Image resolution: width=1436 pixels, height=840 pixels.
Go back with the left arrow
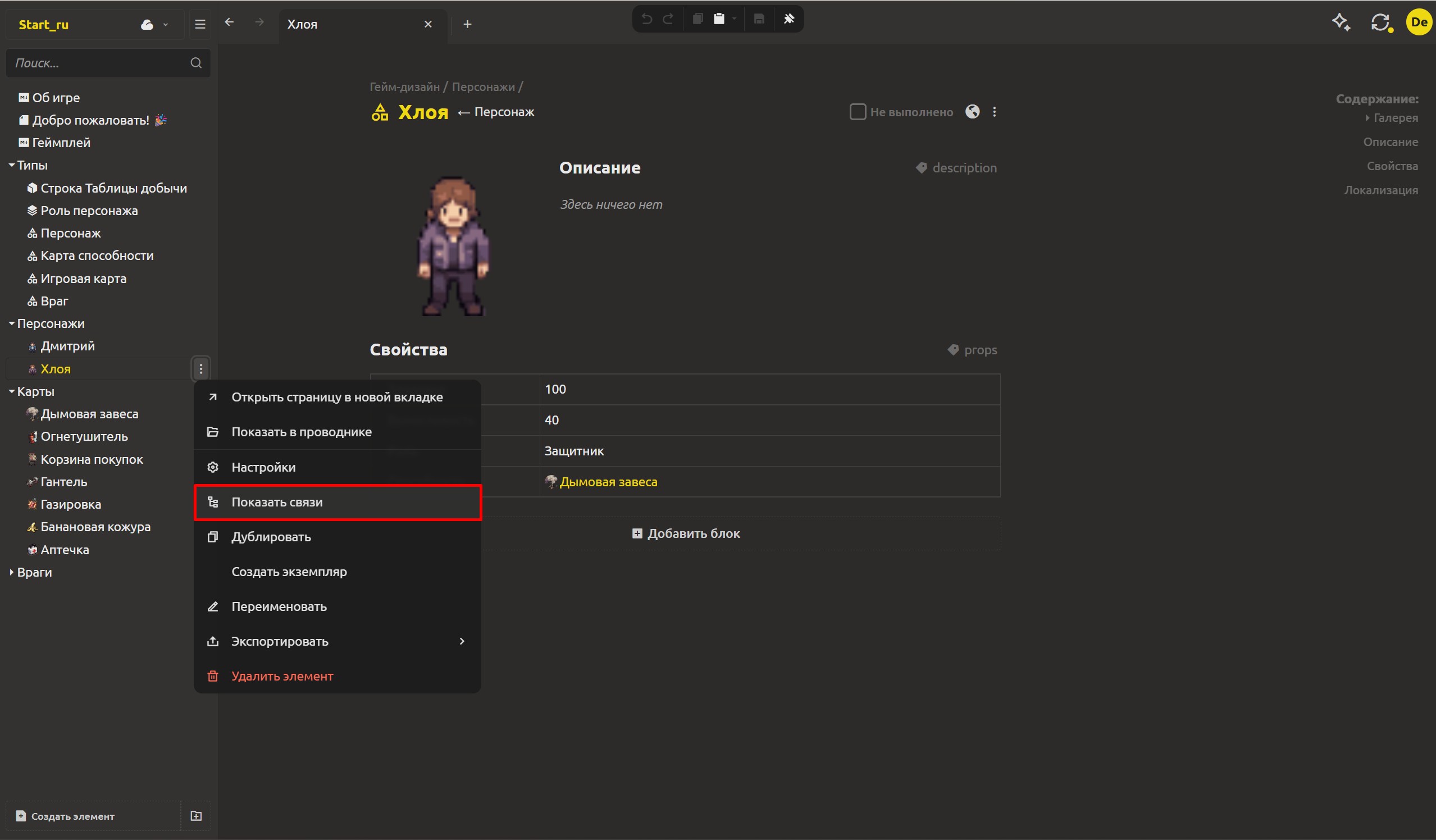pyautogui.click(x=229, y=22)
